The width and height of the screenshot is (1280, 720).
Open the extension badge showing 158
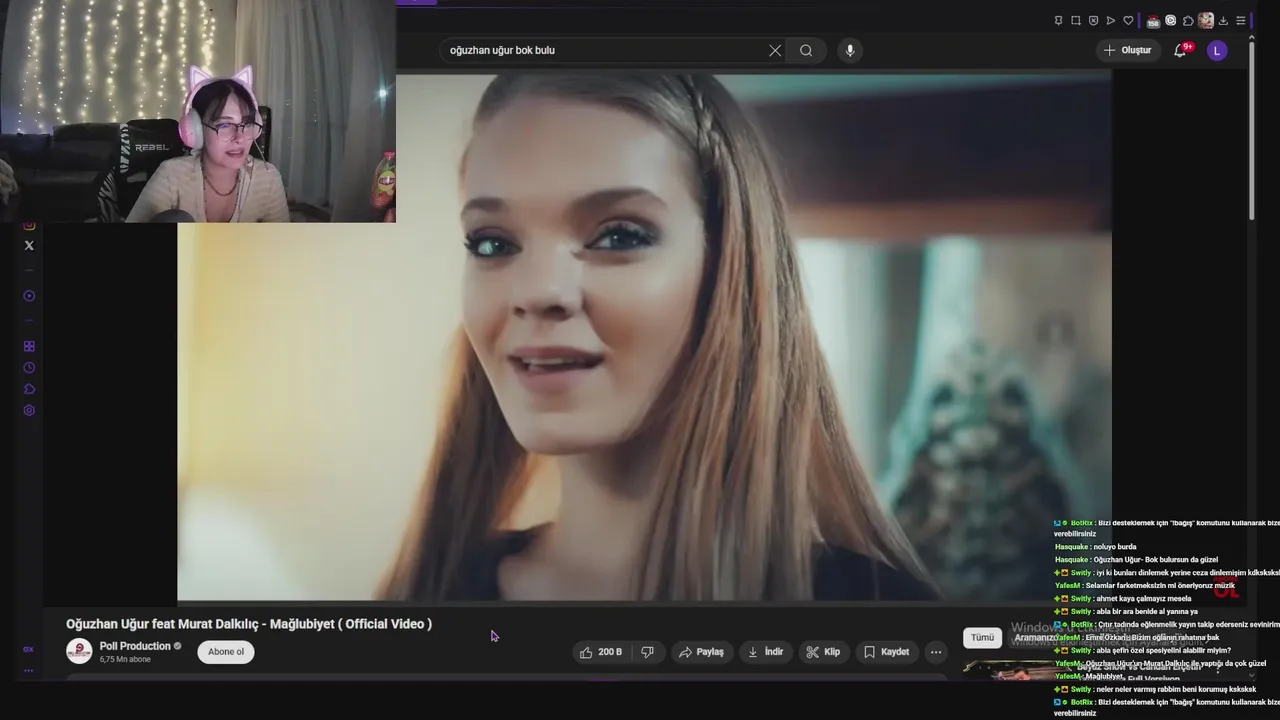(x=1153, y=21)
